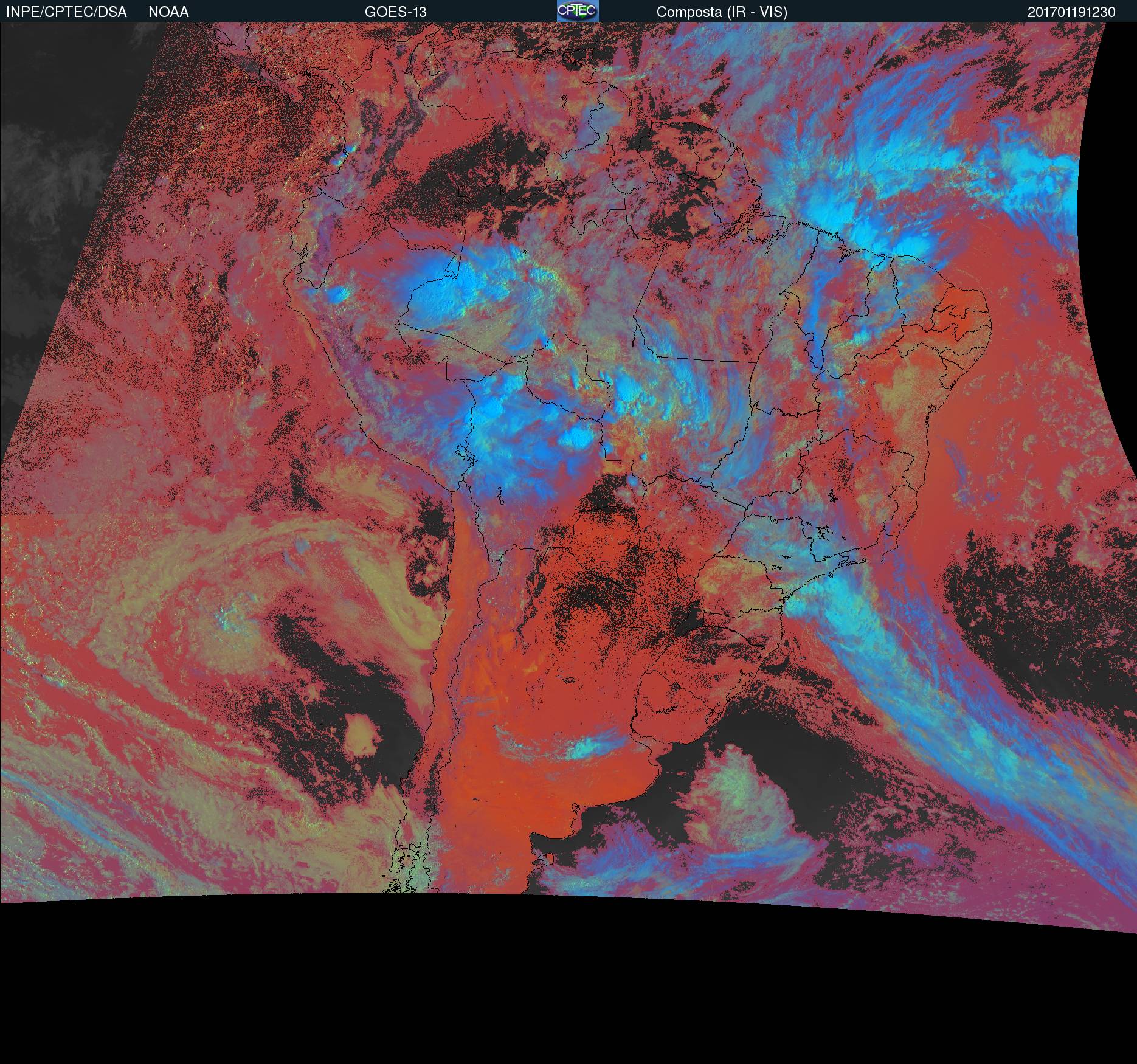Image resolution: width=1137 pixels, height=1064 pixels.
Task: Click the CPTEC logo in the header
Action: click(578, 11)
